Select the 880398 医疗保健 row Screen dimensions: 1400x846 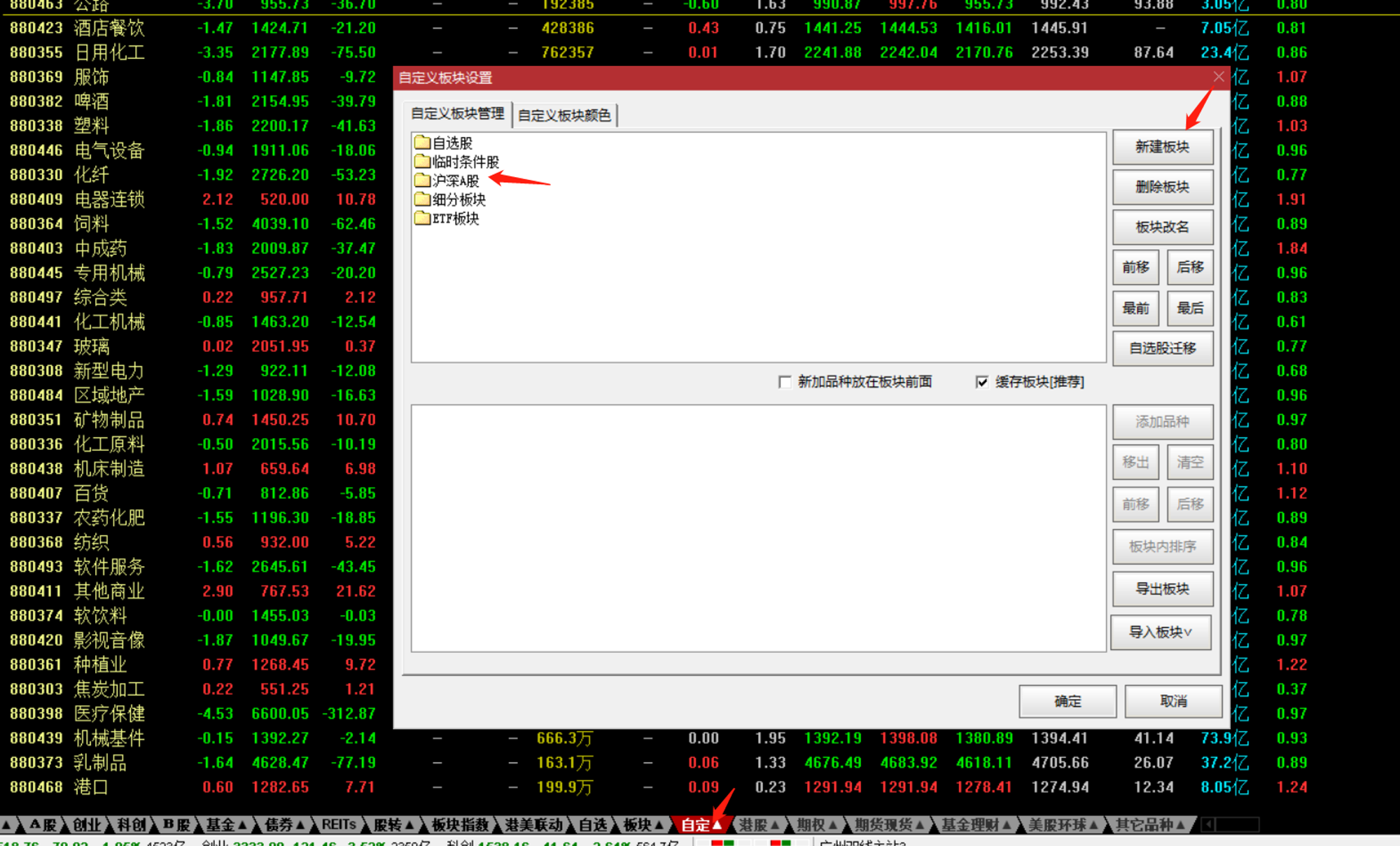[x=196, y=714]
